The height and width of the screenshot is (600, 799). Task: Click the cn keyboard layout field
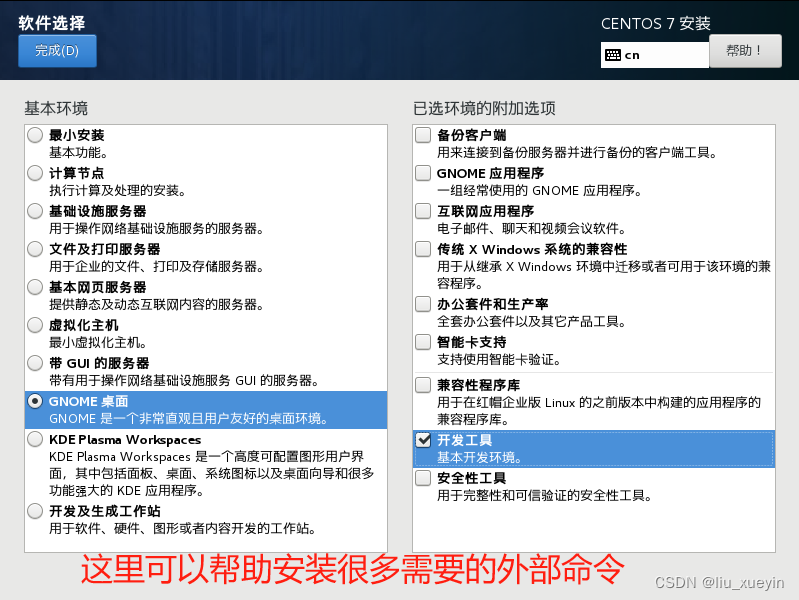(x=655, y=55)
